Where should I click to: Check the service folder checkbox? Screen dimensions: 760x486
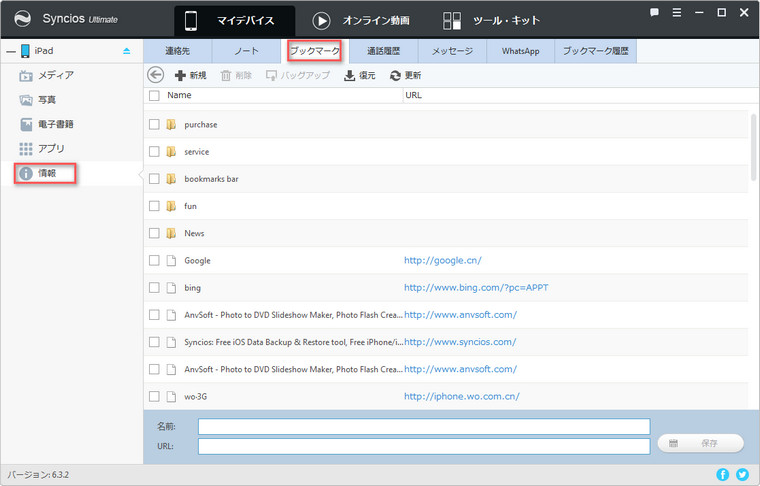154,152
